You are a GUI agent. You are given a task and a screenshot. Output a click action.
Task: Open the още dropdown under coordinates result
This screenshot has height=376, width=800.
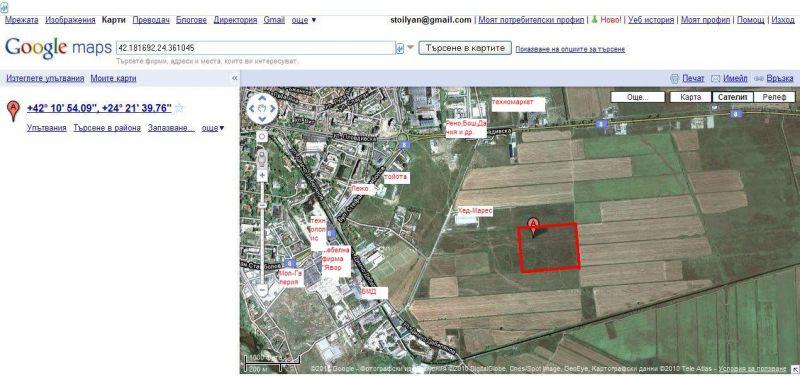(213, 128)
